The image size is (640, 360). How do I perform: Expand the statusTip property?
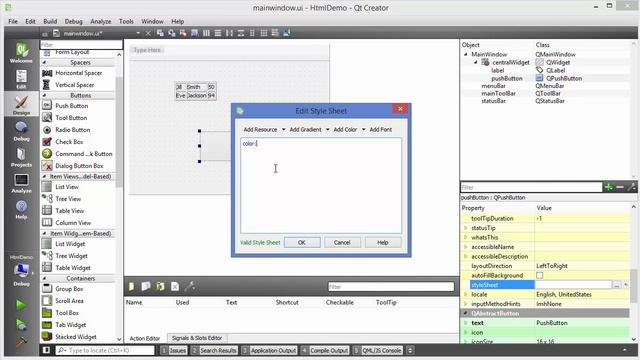point(465,228)
